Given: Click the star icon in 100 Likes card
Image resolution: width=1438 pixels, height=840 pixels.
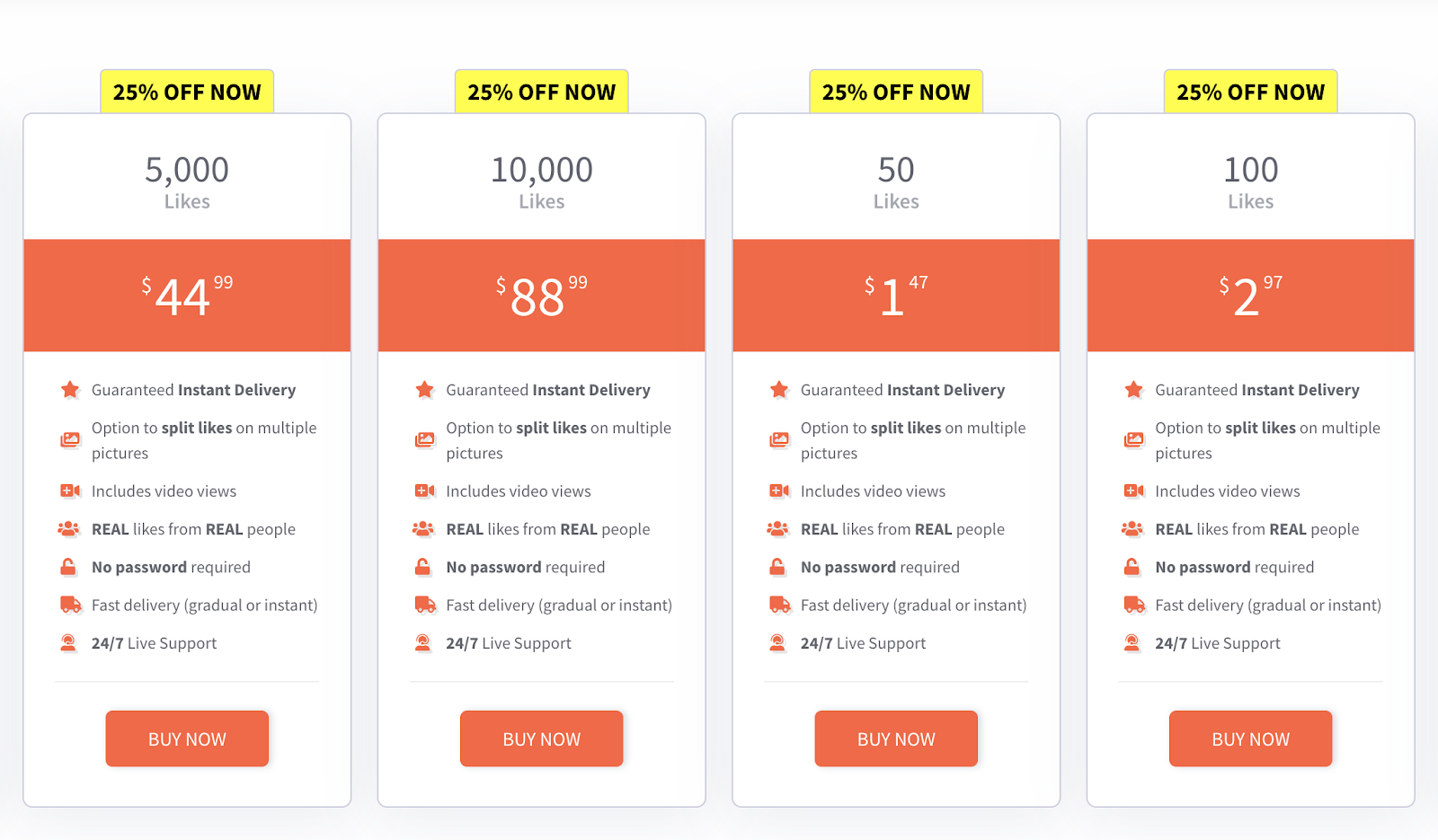Looking at the screenshot, I should 1134,390.
